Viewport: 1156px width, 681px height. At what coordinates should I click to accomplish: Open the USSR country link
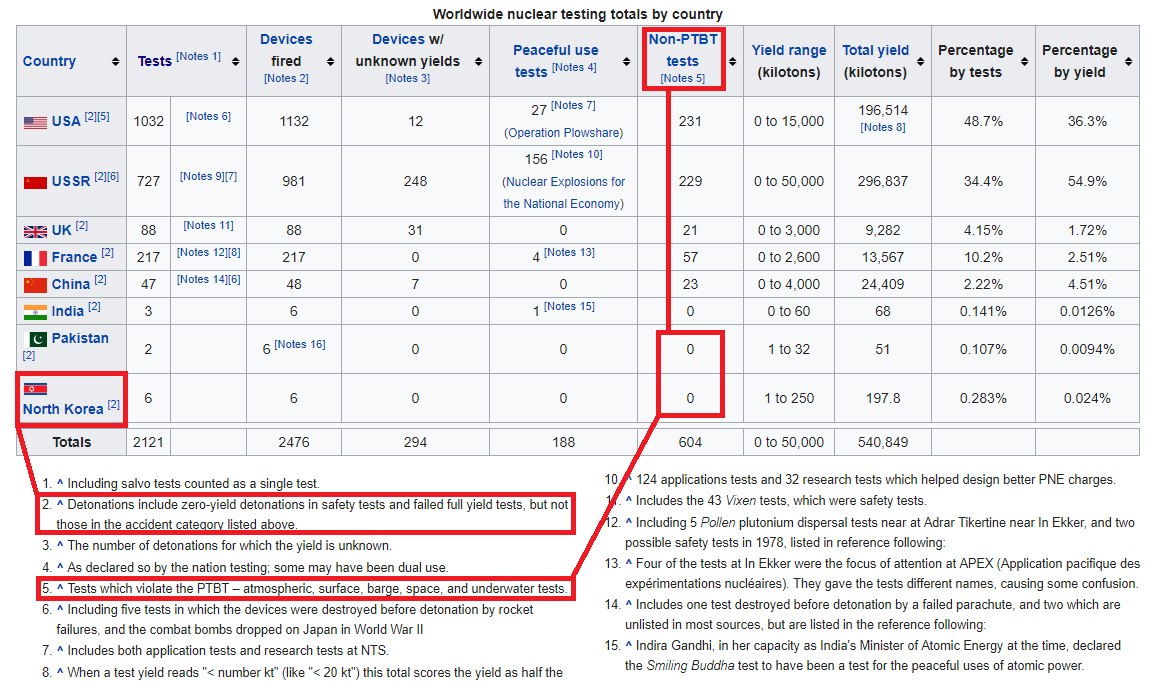pyautogui.click(x=71, y=181)
